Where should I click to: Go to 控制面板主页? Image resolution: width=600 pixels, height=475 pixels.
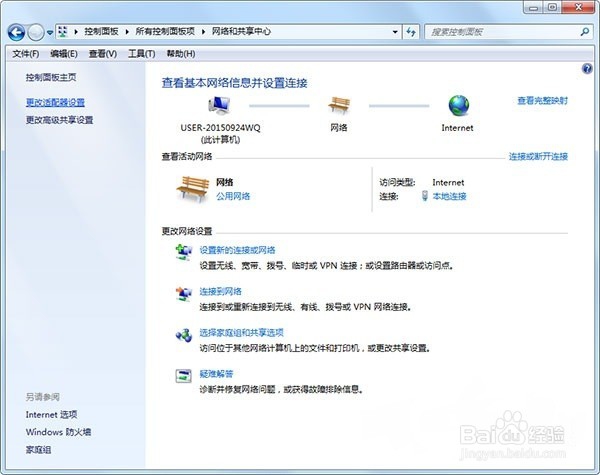(x=51, y=77)
